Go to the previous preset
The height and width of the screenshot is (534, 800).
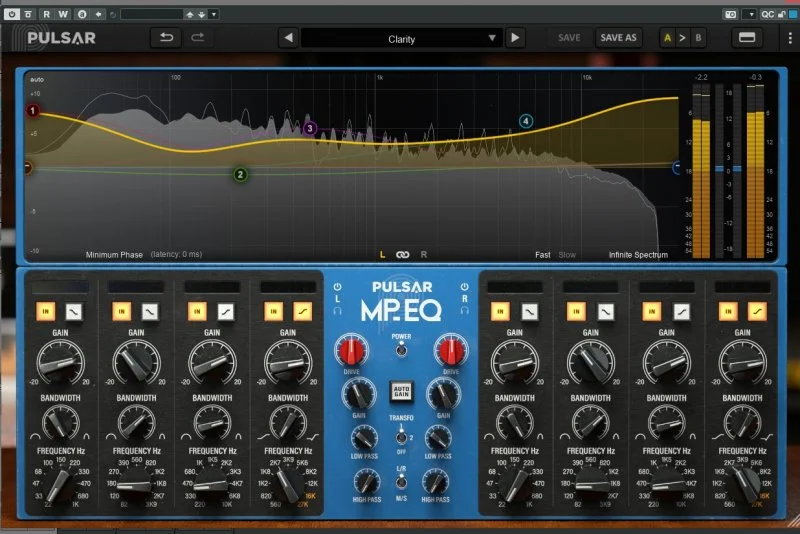point(288,38)
